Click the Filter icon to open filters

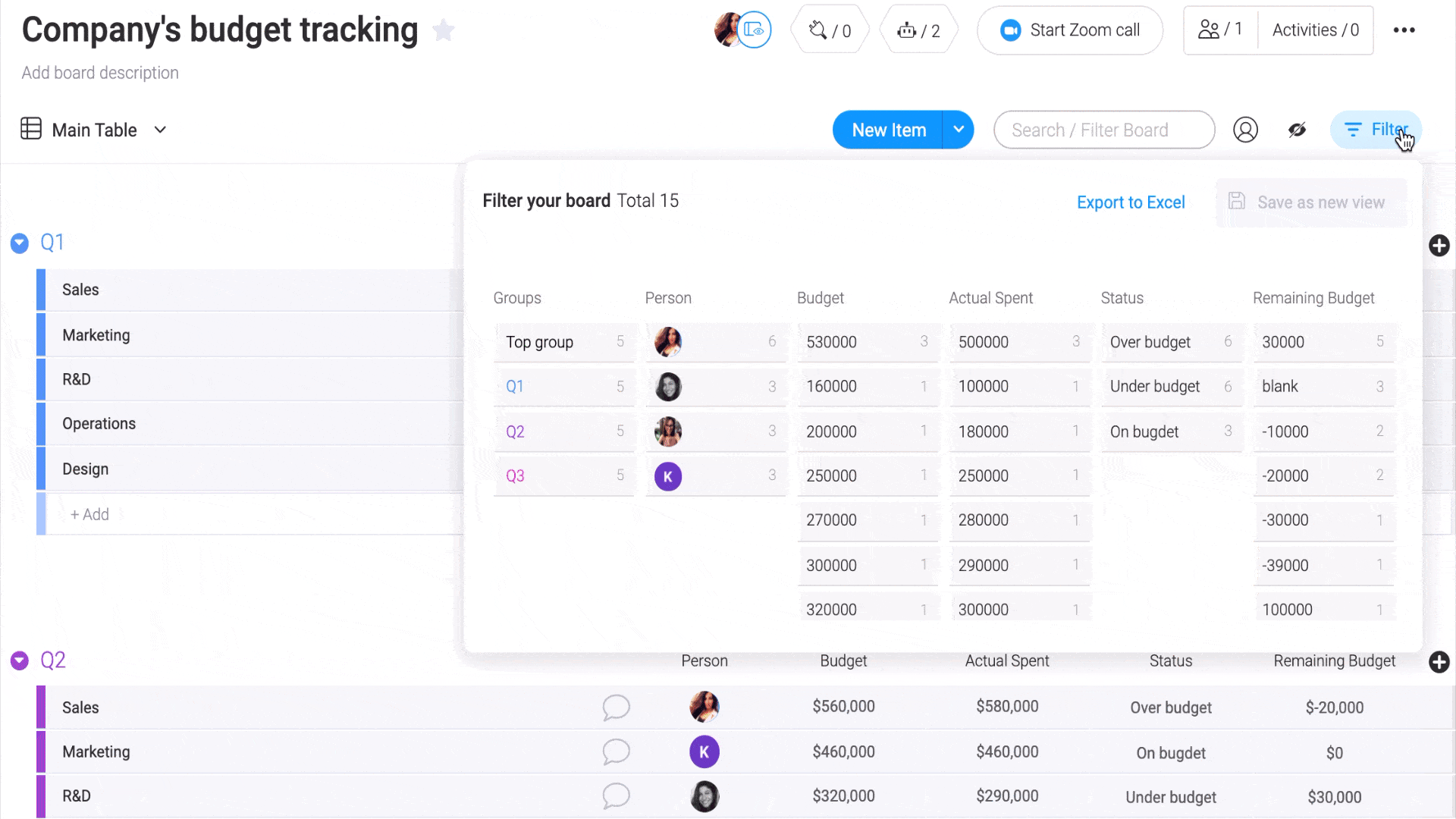[x=1378, y=129]
